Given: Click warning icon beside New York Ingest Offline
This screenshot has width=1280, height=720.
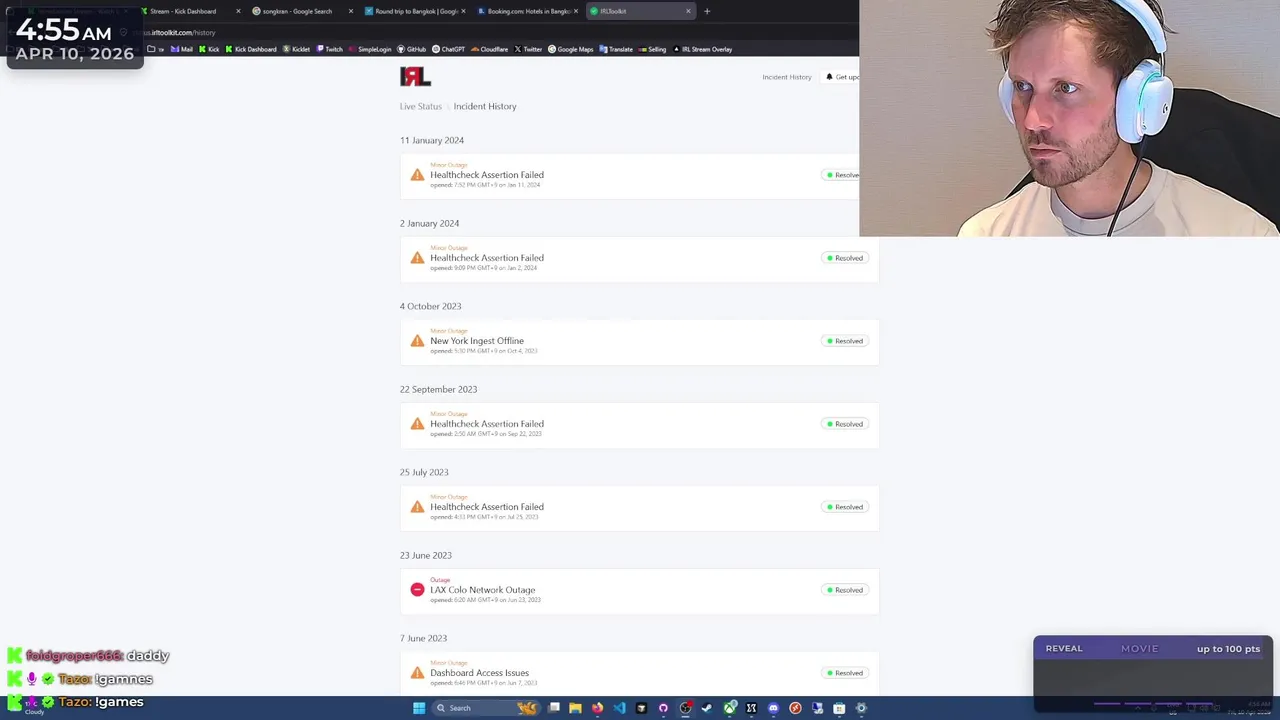Looking at the screenshot, I should tap(417, 341).
